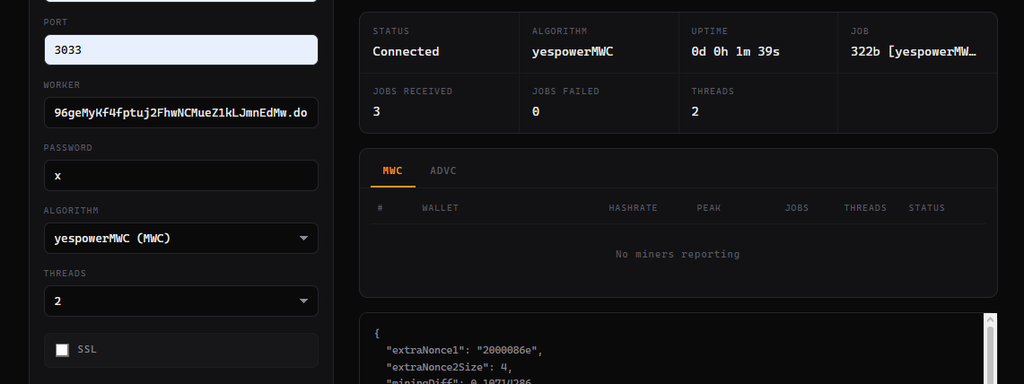Click the THREADS column header in miners table
The height and width of the screenshot is (384, 1024).
(x=865, y=208)
